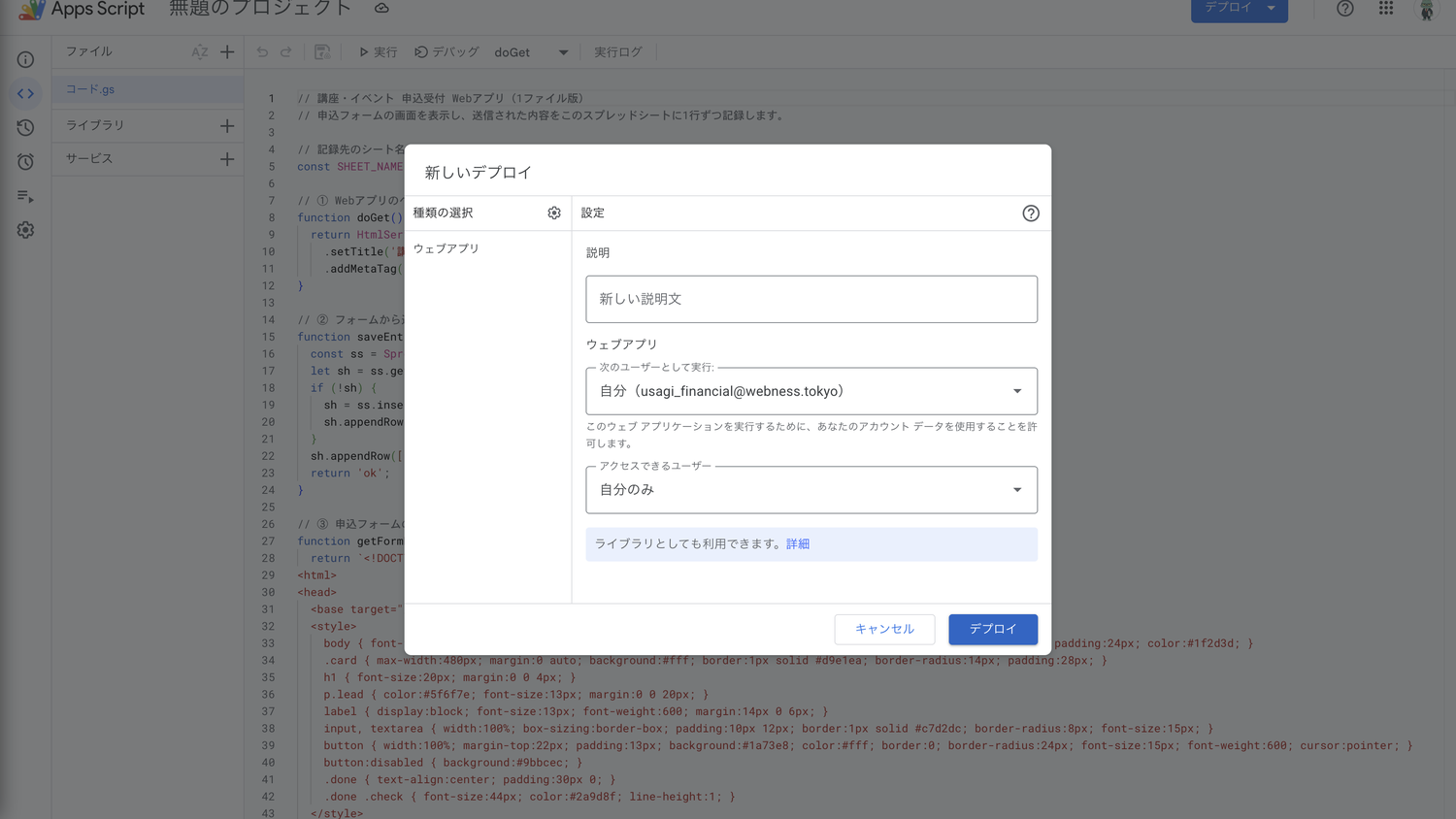Screen dimensions: 1456x819
Task: Open the 次のユーザーとして実行 dropdown
Action: (811, 391)
